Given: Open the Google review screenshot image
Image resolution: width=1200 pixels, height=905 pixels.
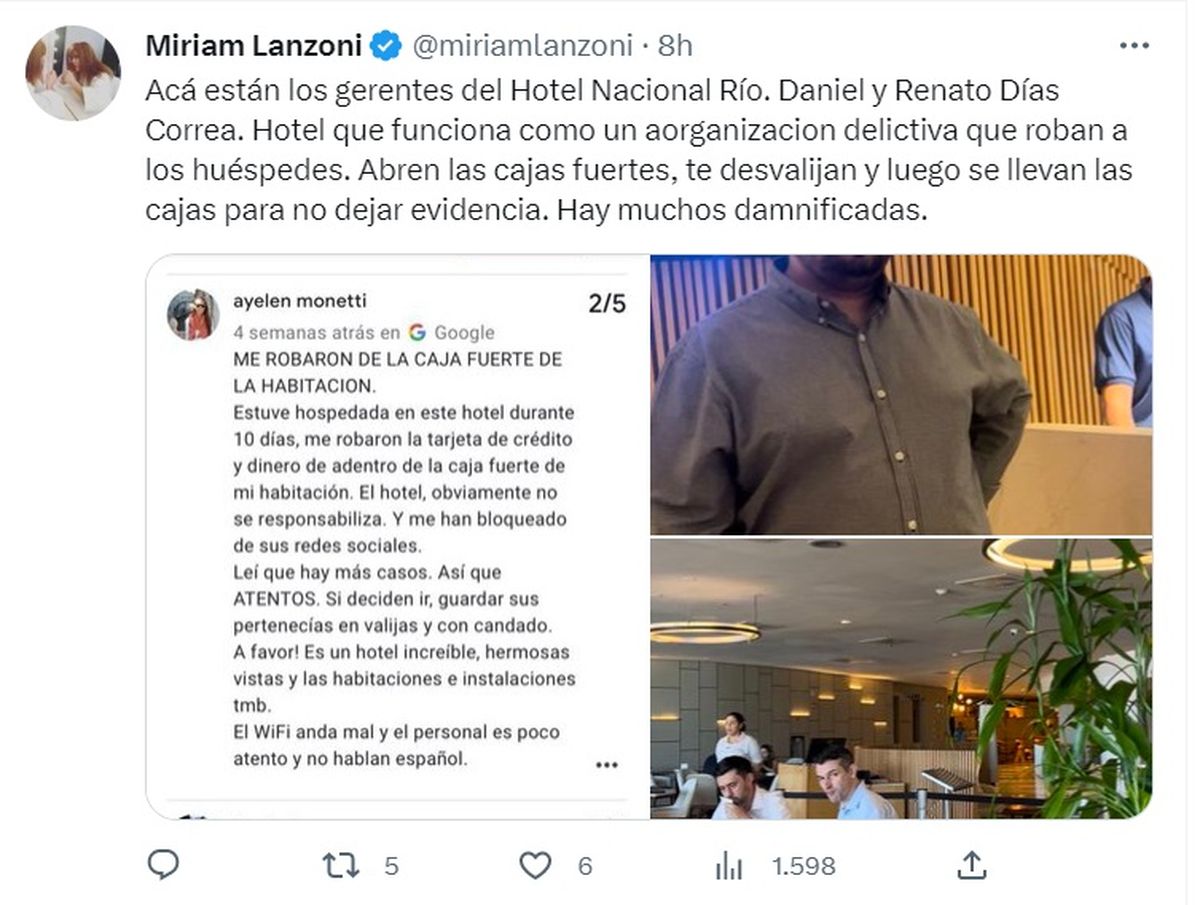Looking at the screenshot, I should 397,537.
